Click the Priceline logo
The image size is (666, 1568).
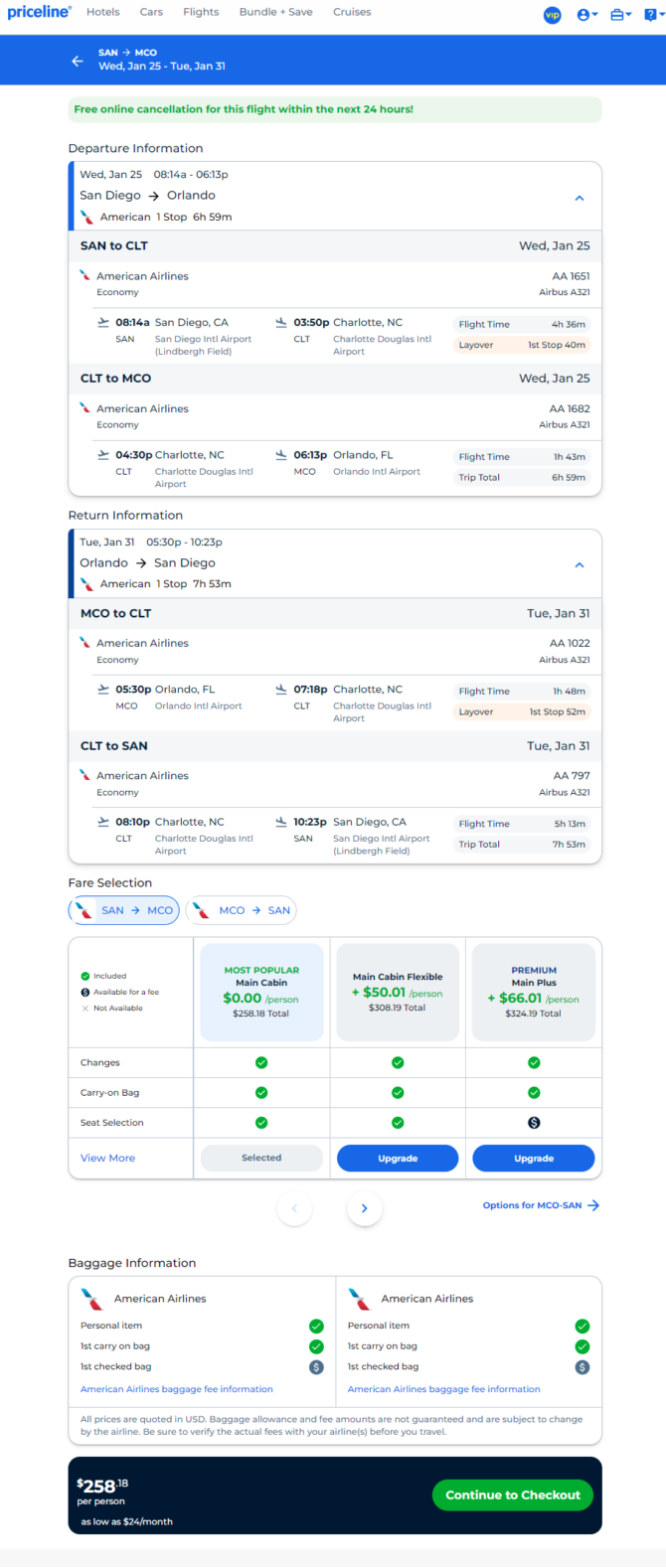tap(39, 12)
